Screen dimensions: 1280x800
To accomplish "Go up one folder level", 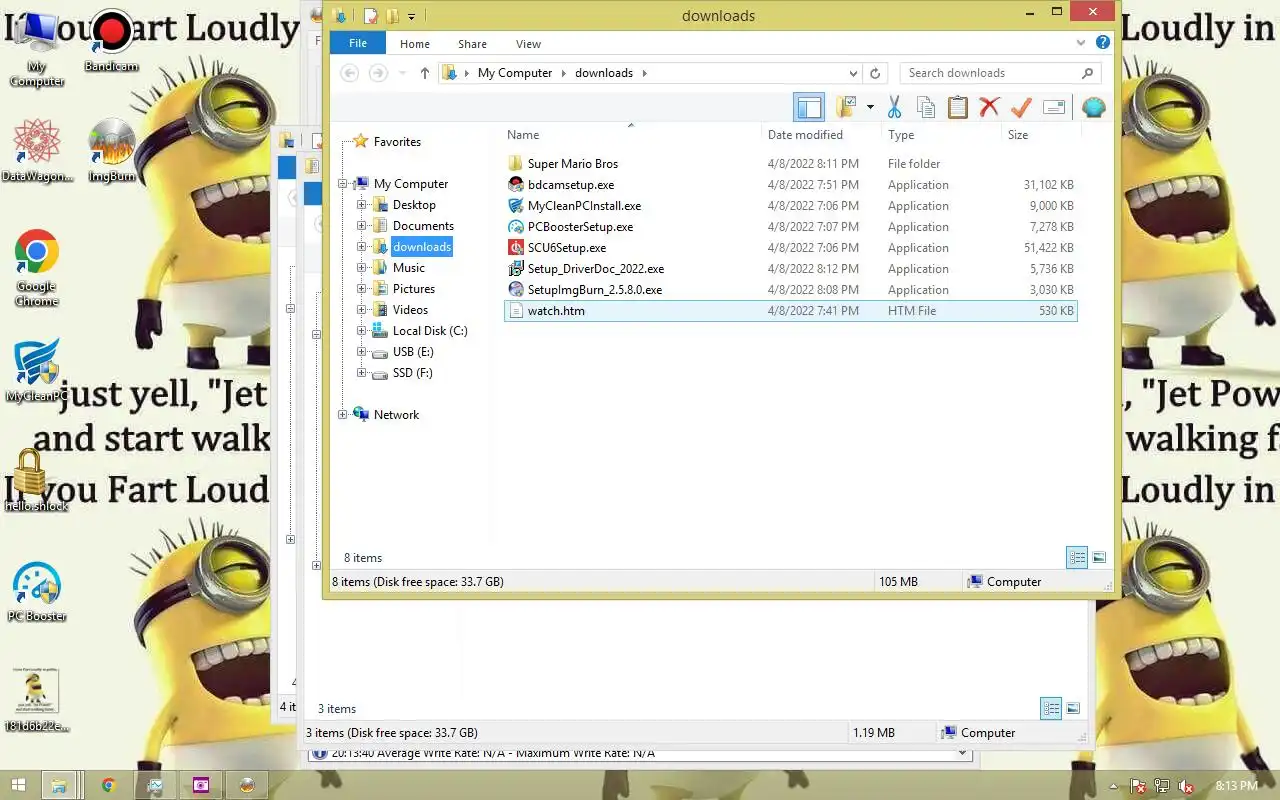I will (x=425, y=73).
